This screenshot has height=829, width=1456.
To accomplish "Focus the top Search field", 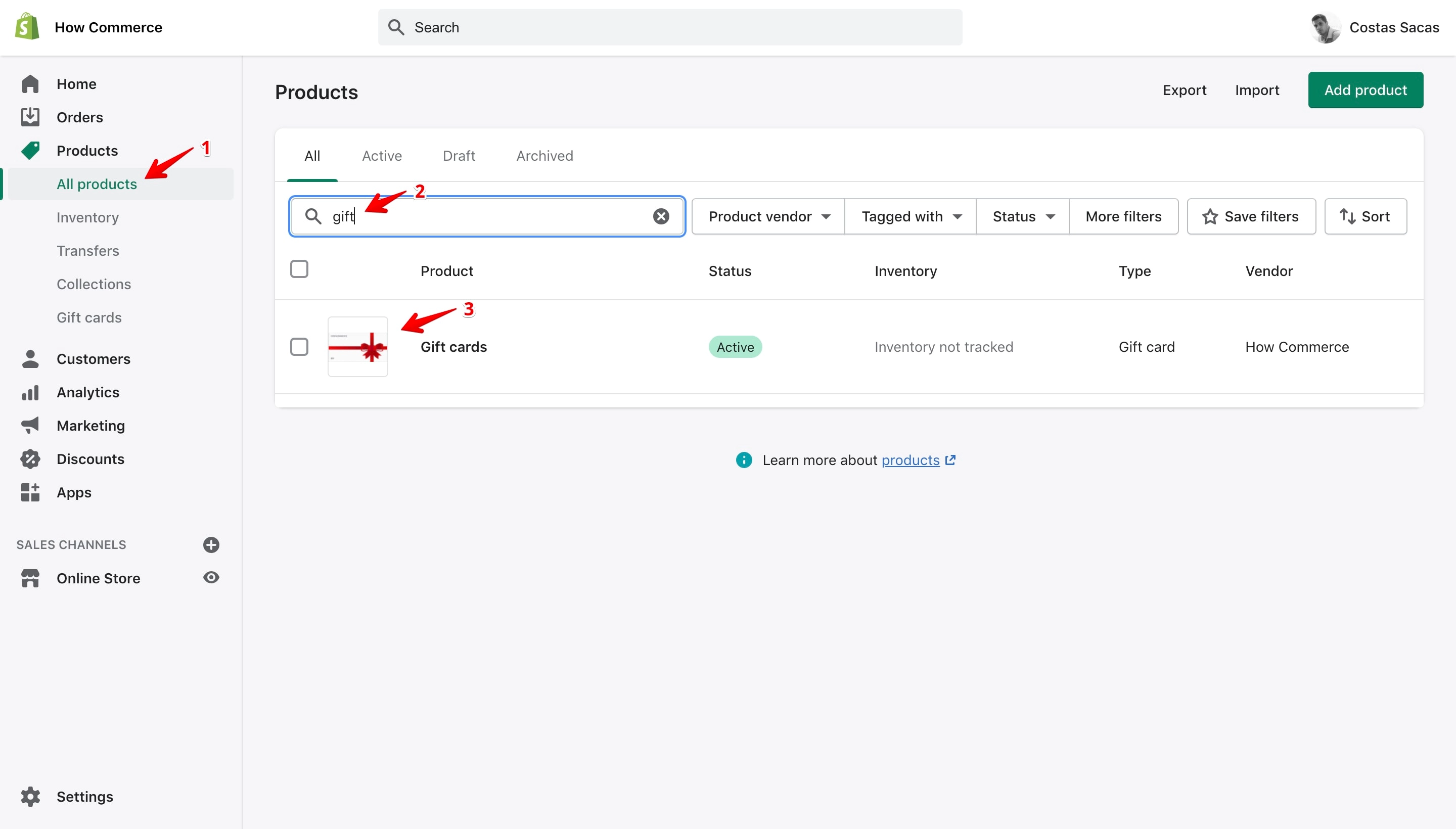I will click(670, 27).
